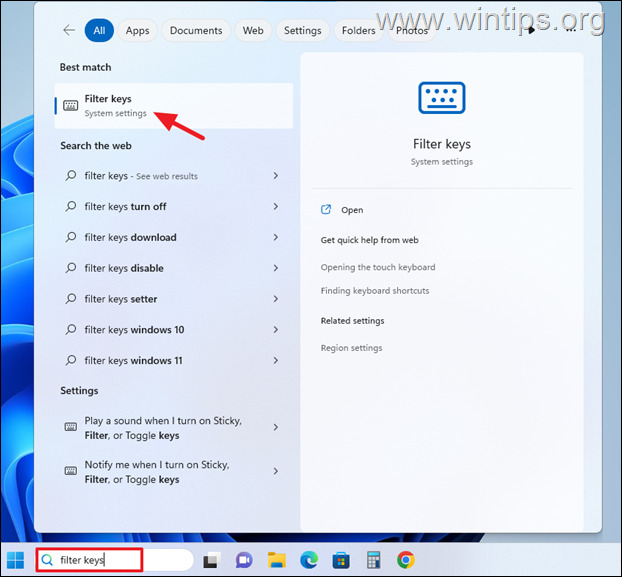Open File Explorer from the taskbar

[x=277, y=560]
